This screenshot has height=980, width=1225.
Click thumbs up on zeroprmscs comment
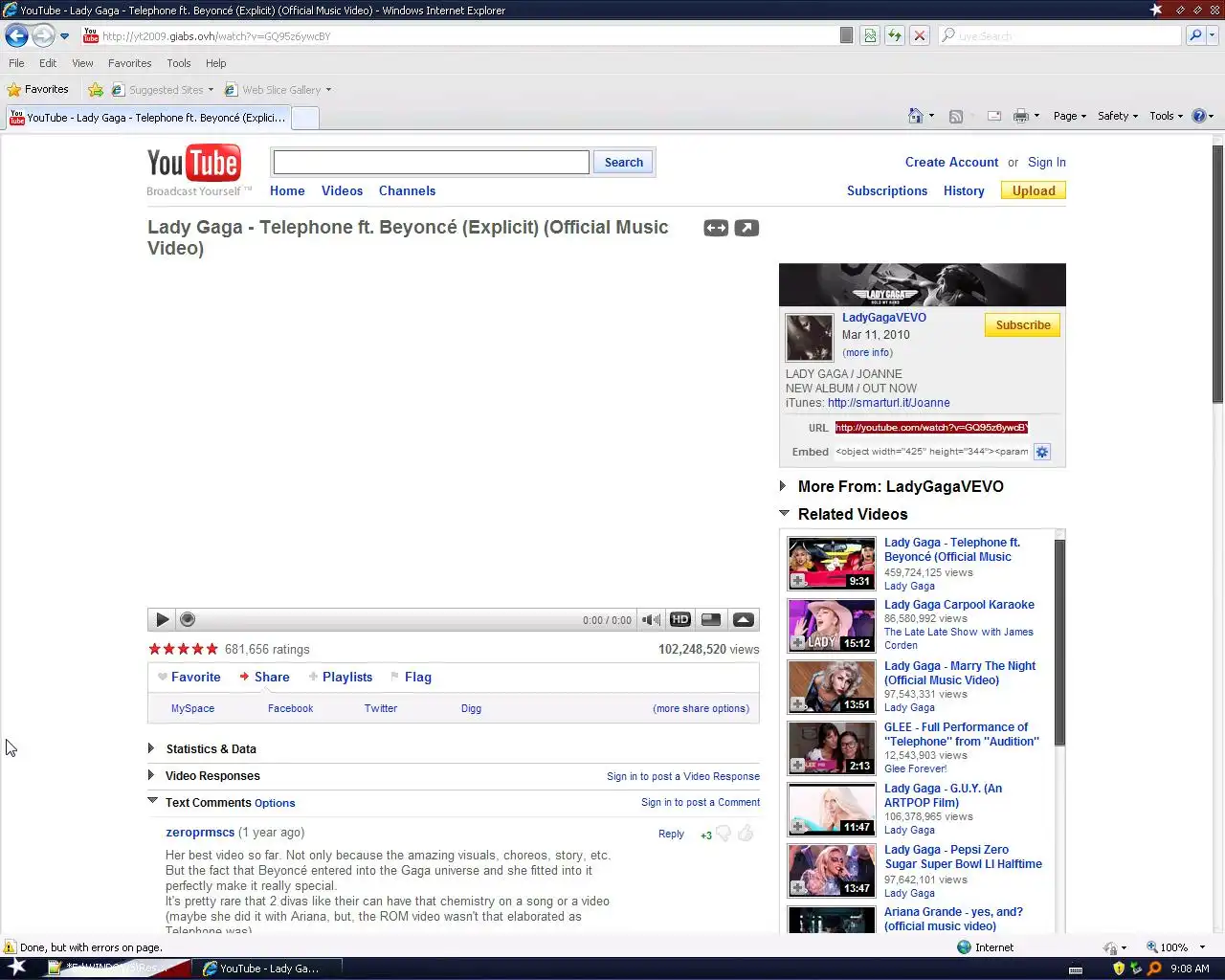(746, 834)
